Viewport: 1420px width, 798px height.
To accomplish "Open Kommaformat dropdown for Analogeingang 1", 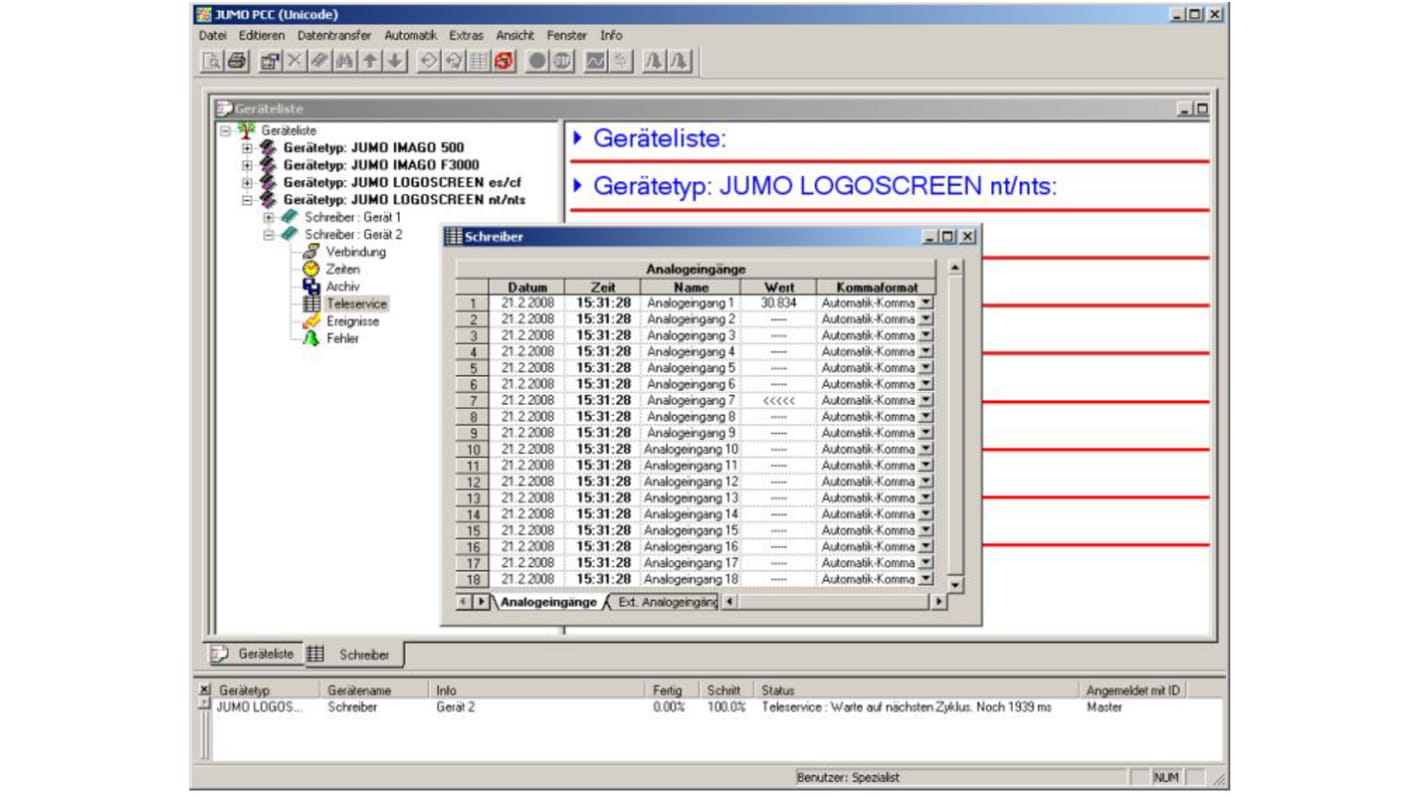I will (x=926, y=302).
